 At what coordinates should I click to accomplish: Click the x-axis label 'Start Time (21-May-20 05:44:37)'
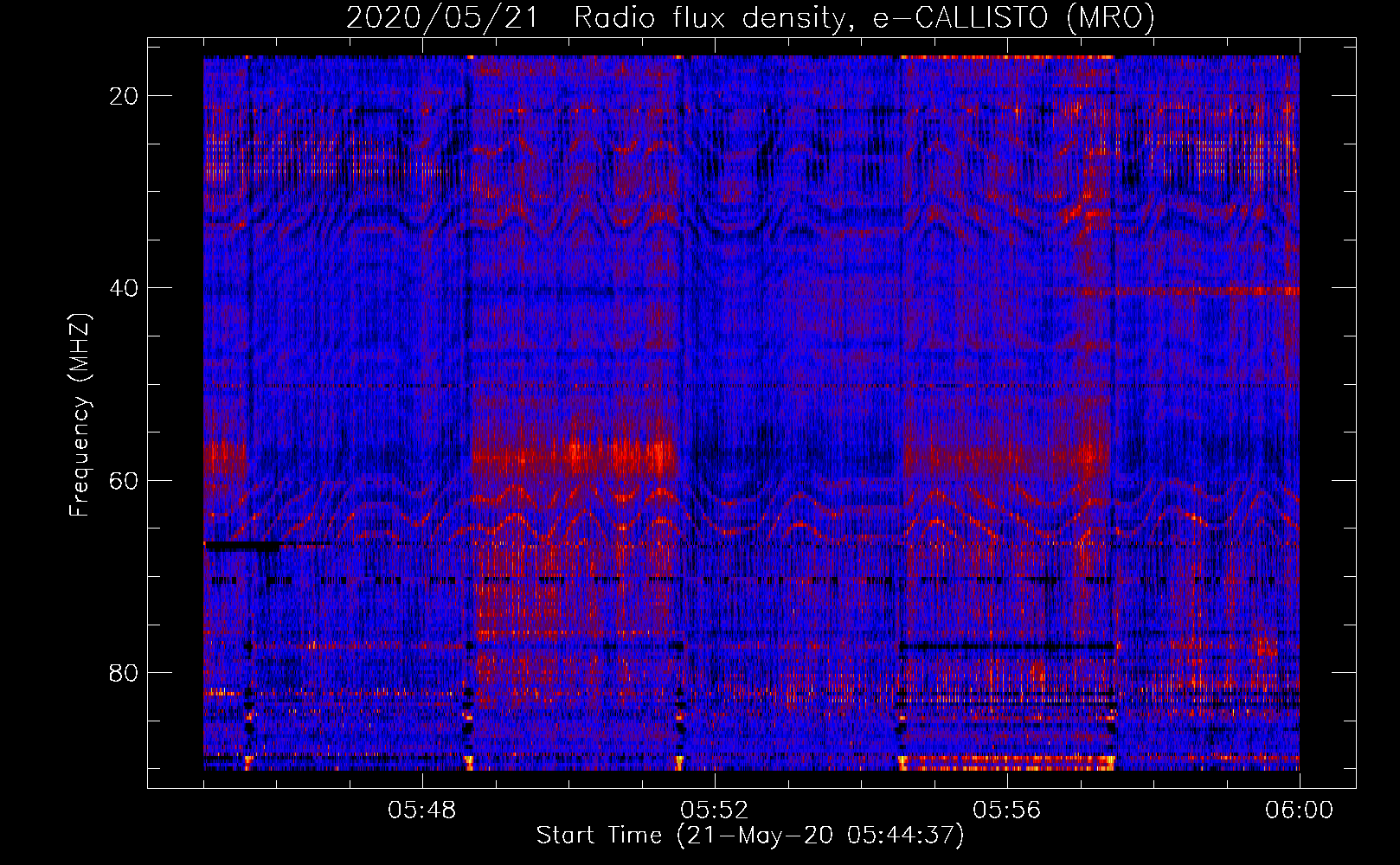[x=750, y=836]
